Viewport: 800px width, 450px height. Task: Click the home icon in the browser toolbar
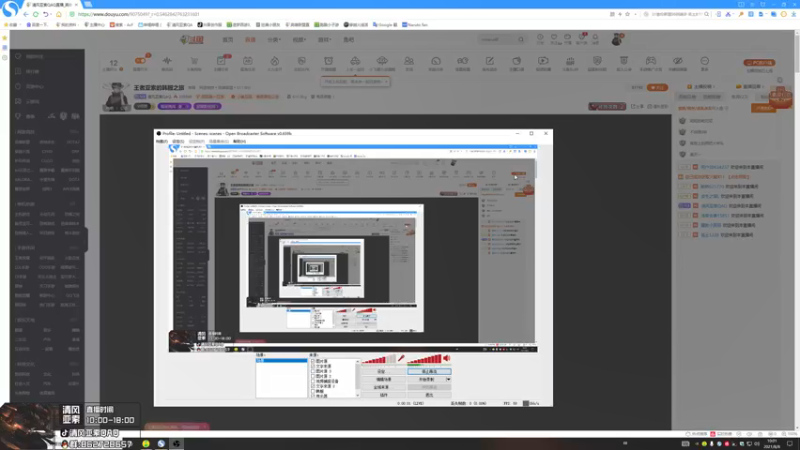coord(59,14)
